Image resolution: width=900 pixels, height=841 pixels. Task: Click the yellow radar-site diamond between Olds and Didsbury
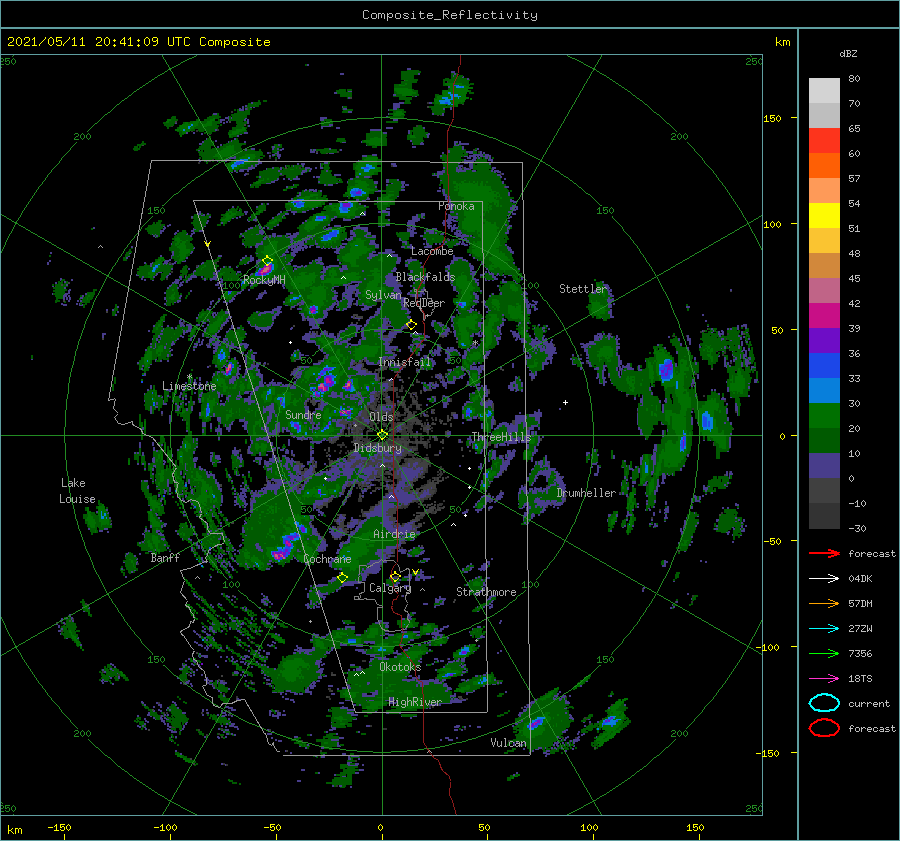pos(382,435)
